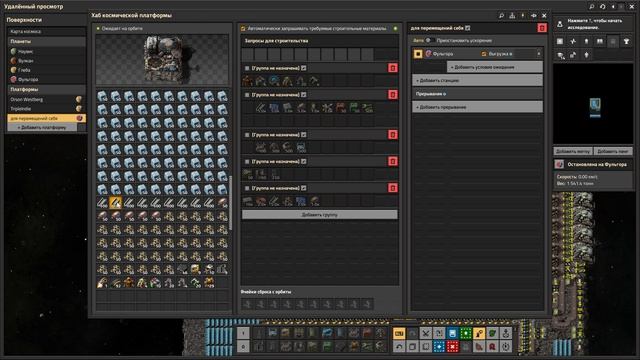Select the cut scissors tool in shortcut bar

point(426,333)
